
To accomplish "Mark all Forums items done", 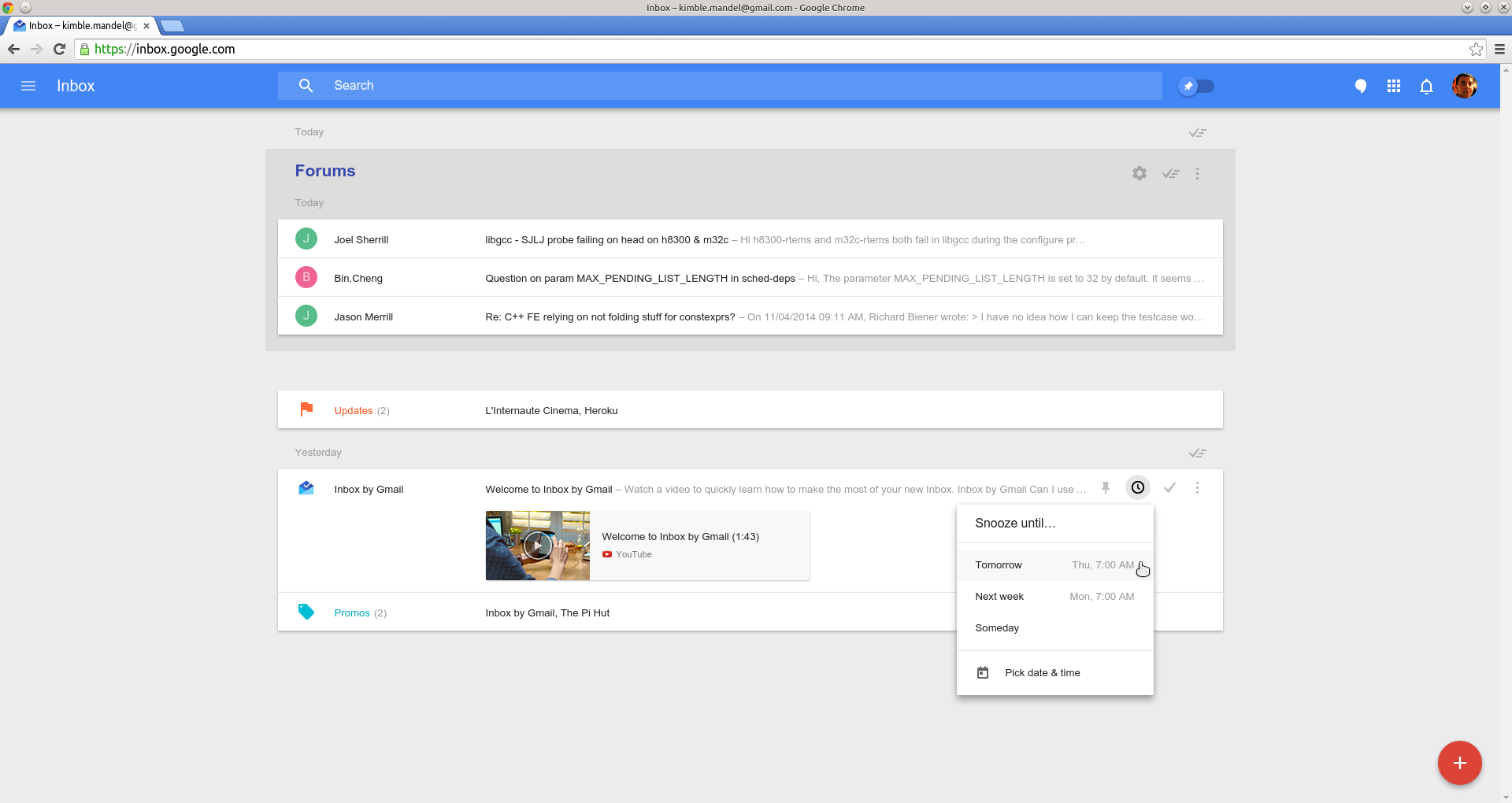I will (1170, 173).
